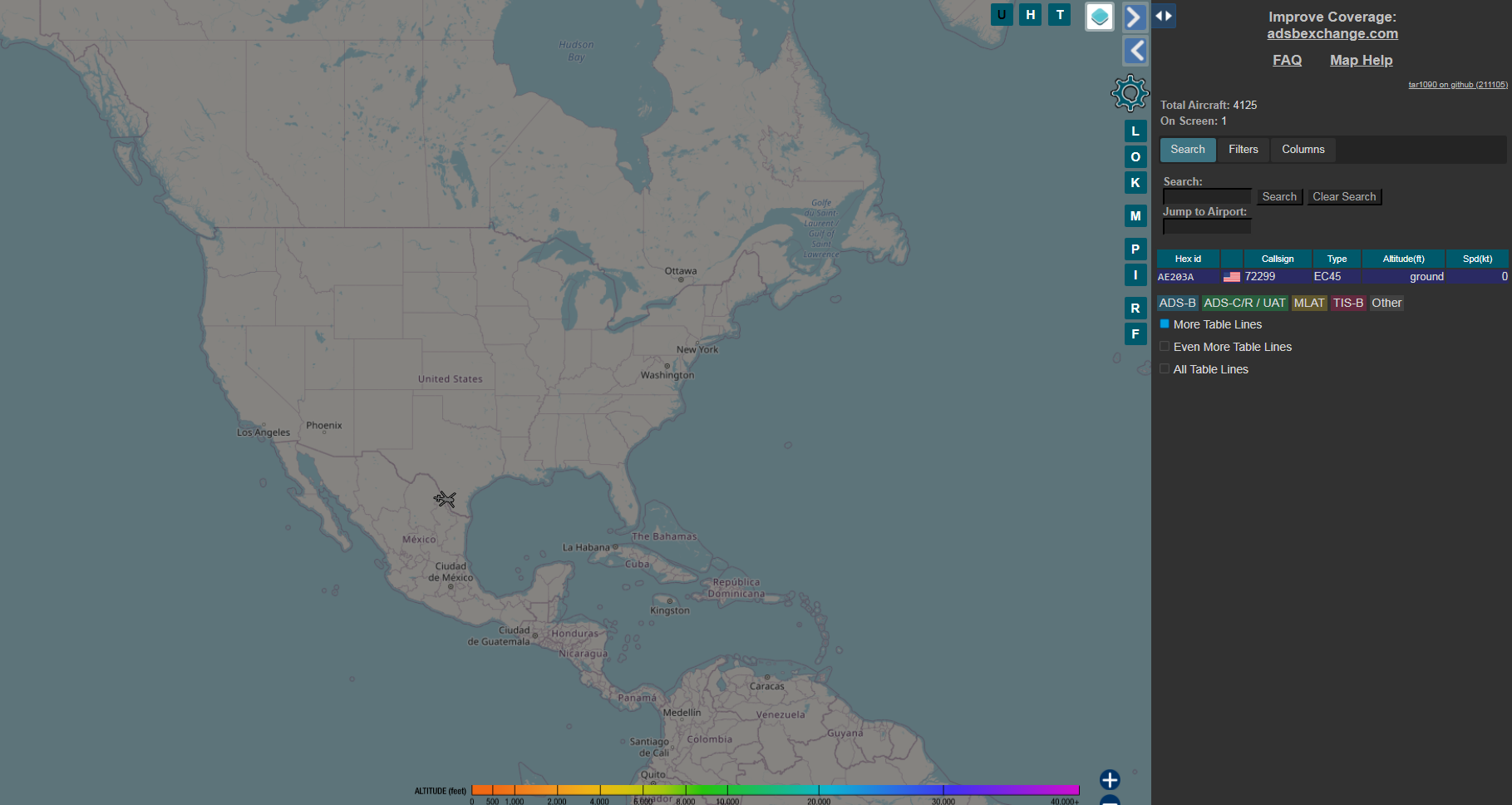1512x805 pixels.
Task: Click the F map button
Action: coord(1135,334)
